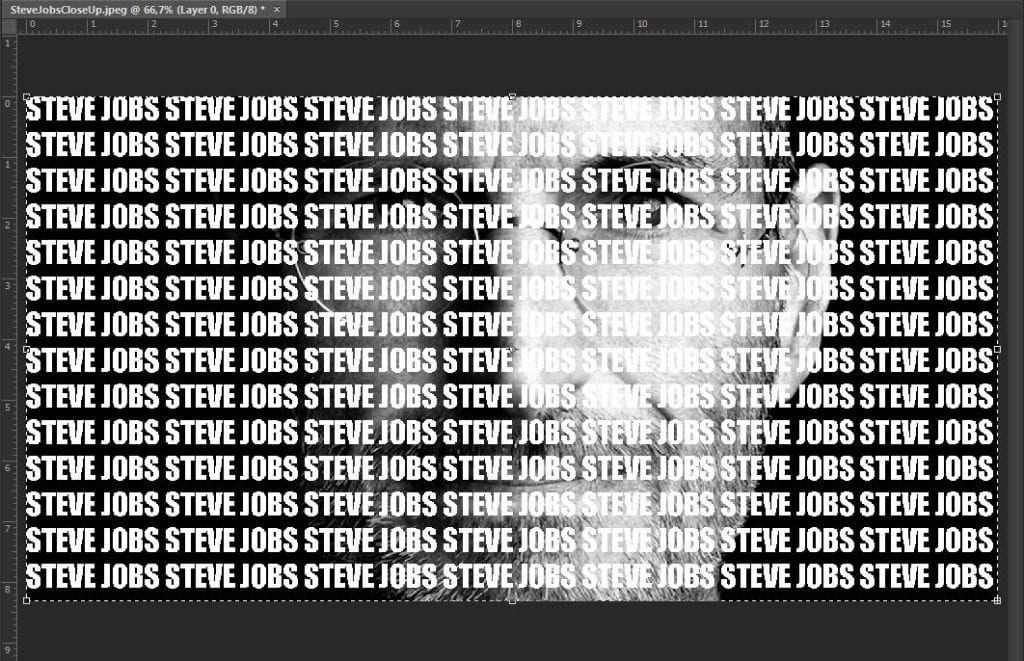Click the bottom-left selection corner handle
The width and height of the screenshot is (1024, 661).
pyautogui.click(x=26, y=600)
